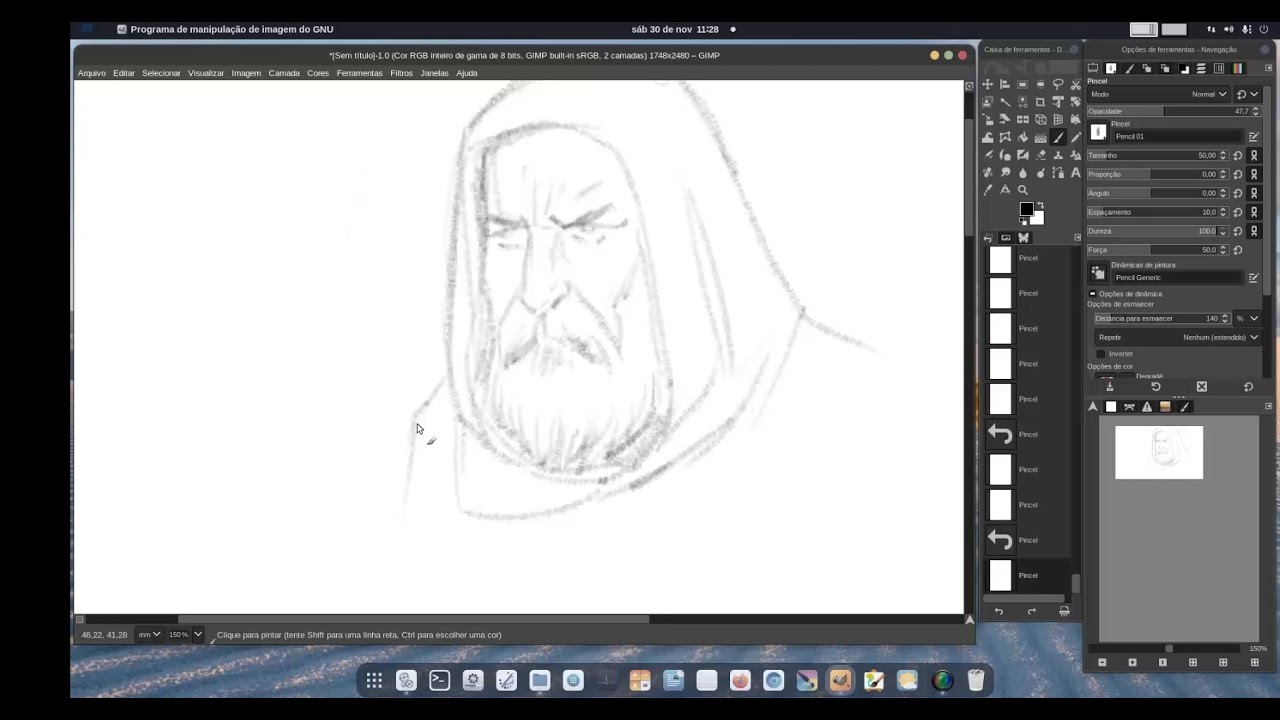Viewport: 1280px width, 720px height.
Task: Open the canvas unit mm dropdown
Action: (x=149, y=634)
